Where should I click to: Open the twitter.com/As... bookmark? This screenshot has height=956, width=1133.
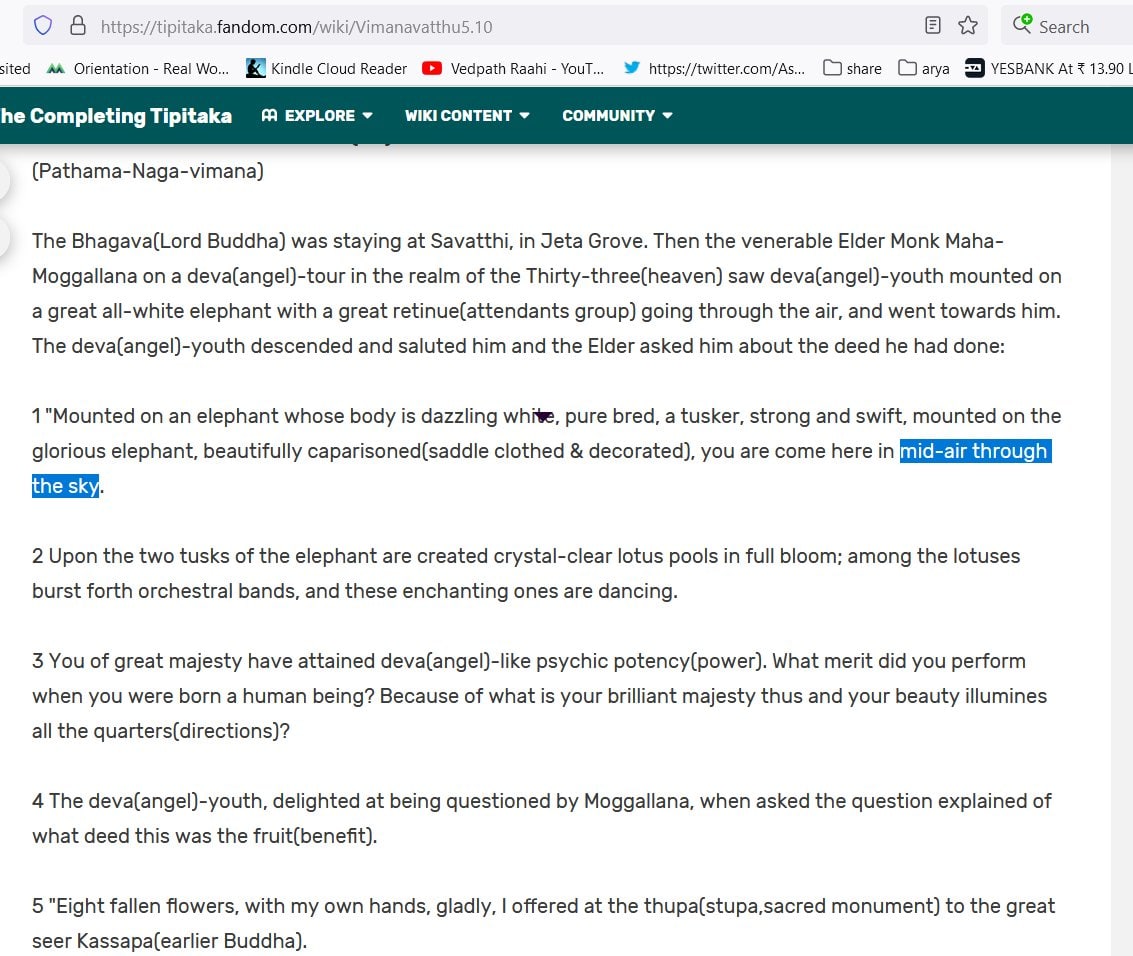pos(714,69)
